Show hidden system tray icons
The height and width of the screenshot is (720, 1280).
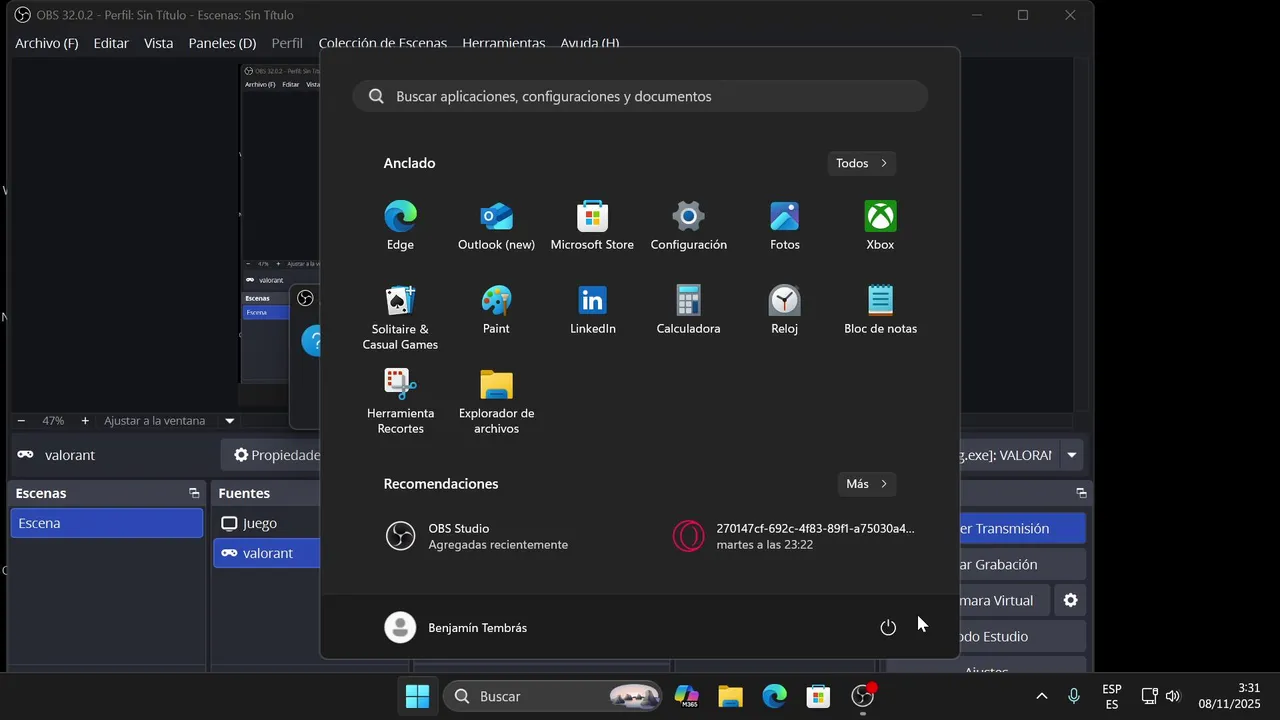click(x=1041, y=696)
